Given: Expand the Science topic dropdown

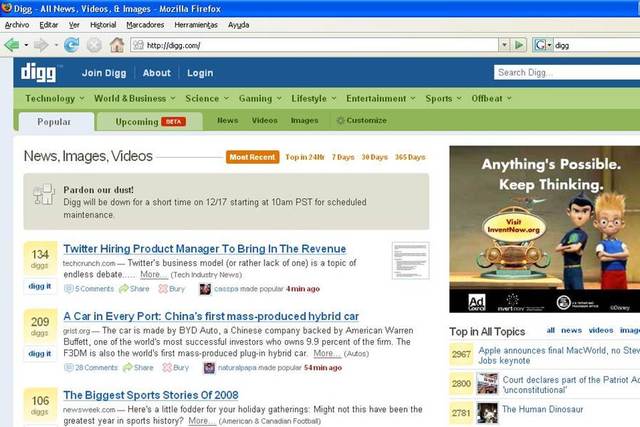Looking at the screenshot, I should coord(226,98).
